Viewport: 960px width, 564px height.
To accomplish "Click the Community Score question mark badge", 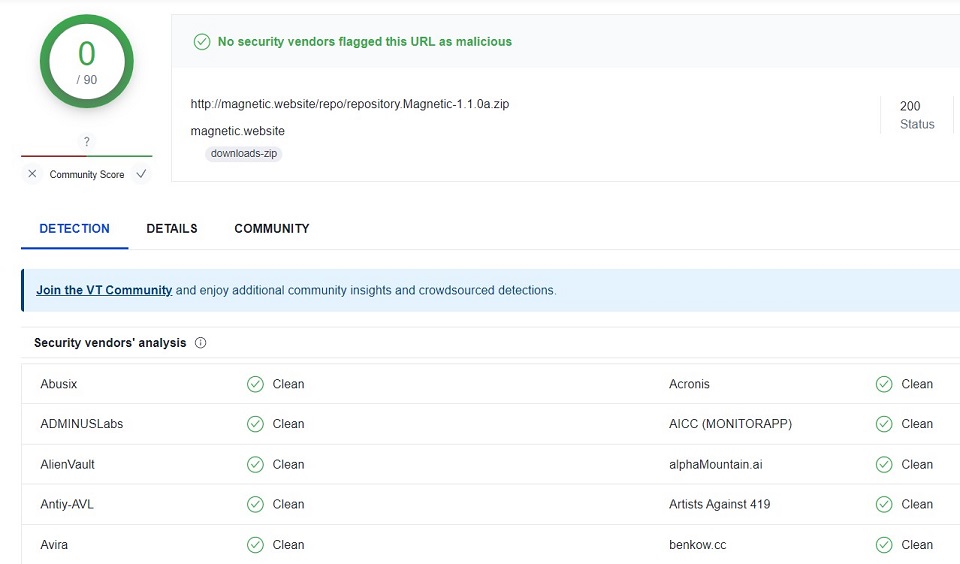I will [86, 141].
